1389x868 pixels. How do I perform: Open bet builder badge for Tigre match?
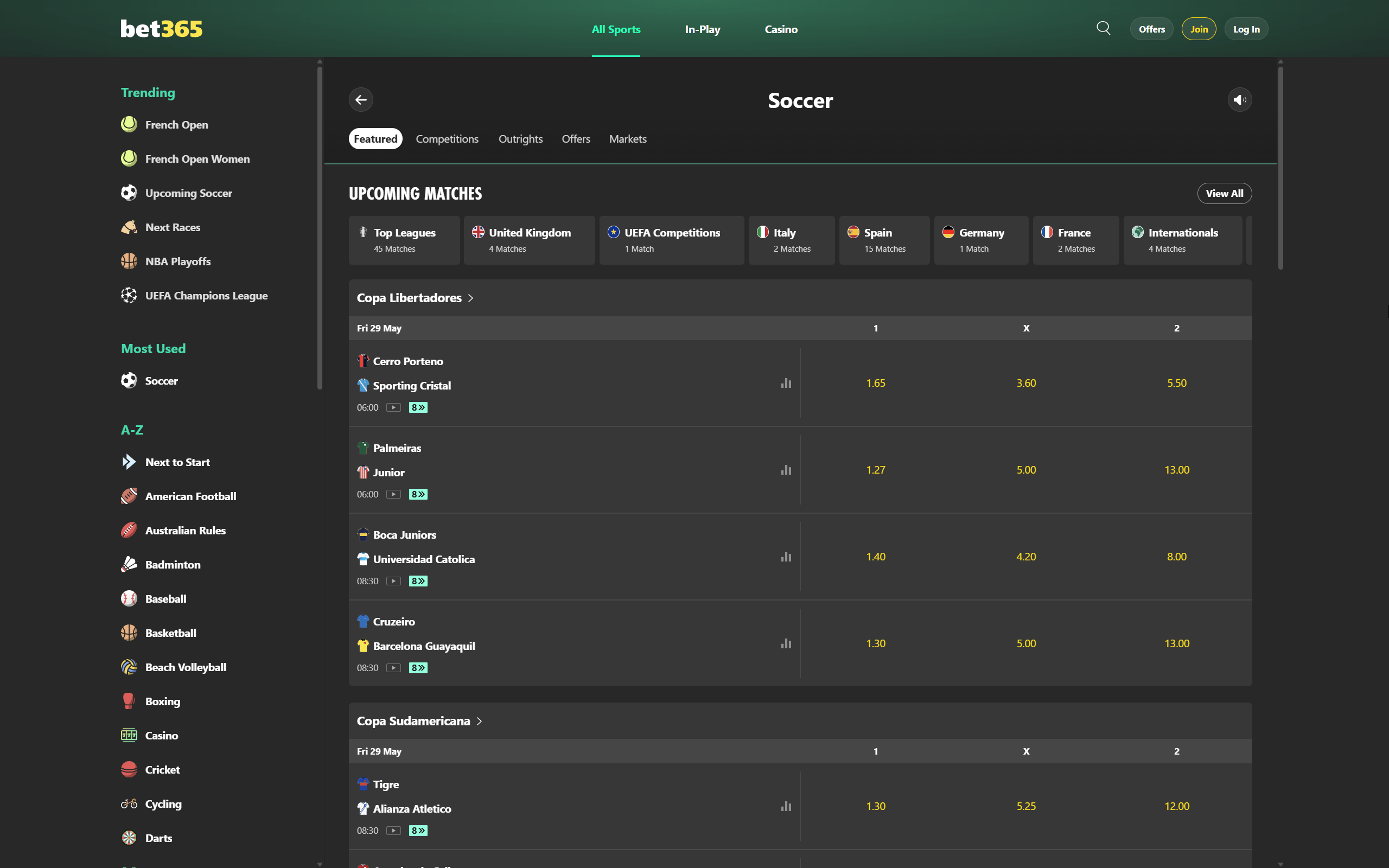coord(418,831)
